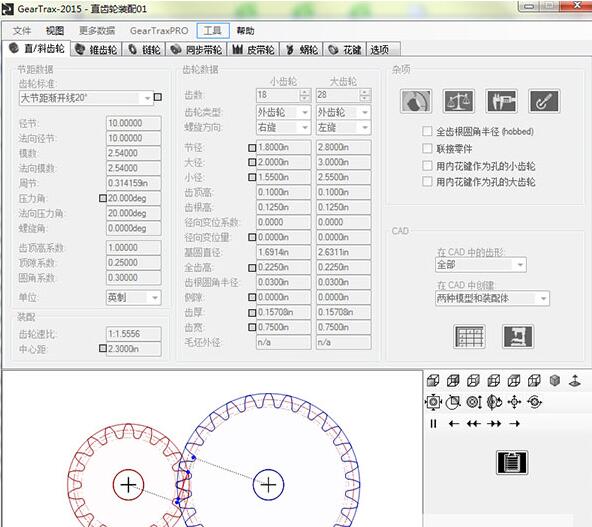Open the 帮助 menu
The height and width of the screenshot is (527, 592).
pos(245,31)
